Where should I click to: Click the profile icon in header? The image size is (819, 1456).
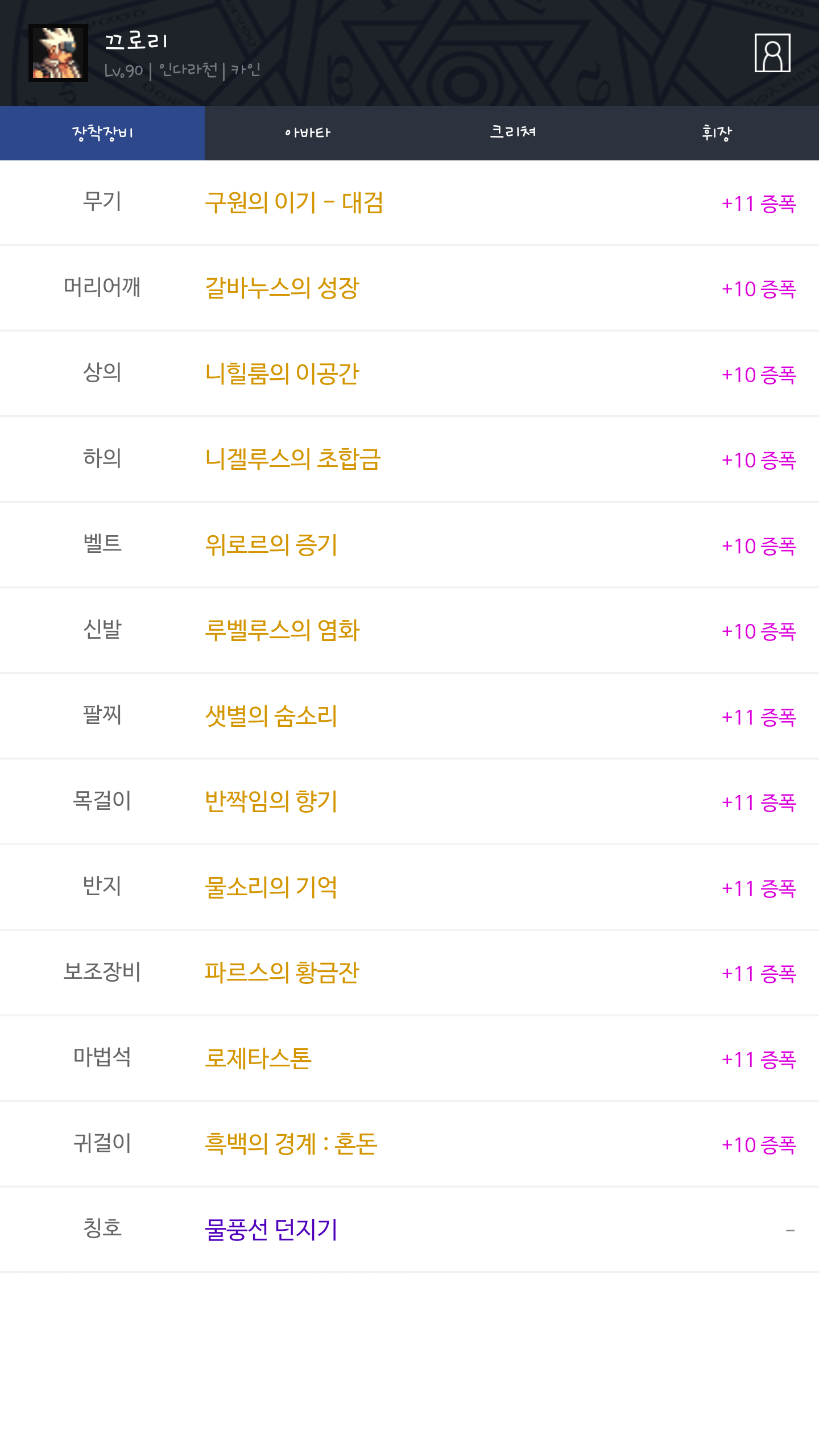(772, 53)
